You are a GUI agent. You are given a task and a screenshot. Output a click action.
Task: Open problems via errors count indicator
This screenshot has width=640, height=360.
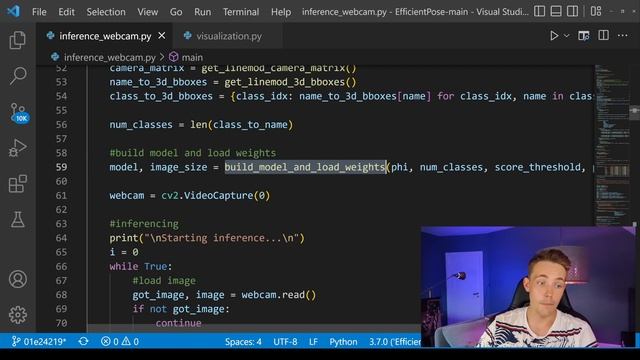coord(109,341)
